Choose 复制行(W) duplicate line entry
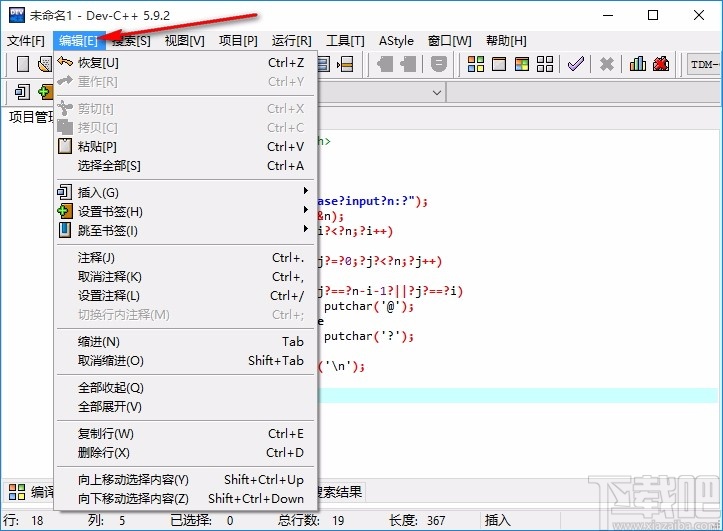This screenshot has width=723, height=531. (x=186, y=434)
